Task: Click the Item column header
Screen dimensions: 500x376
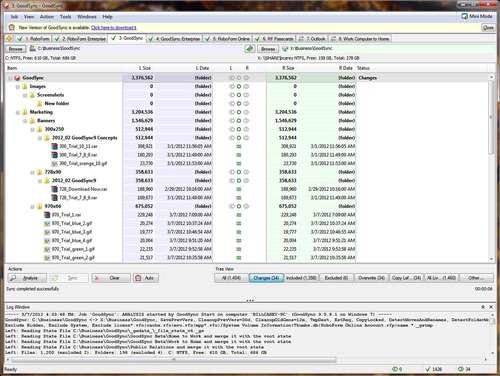Action: (12, 68)
